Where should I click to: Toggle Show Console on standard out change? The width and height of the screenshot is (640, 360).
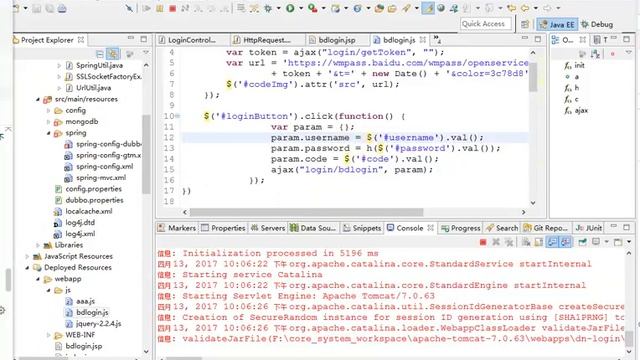pyautogui.click(x=552, y=242)
